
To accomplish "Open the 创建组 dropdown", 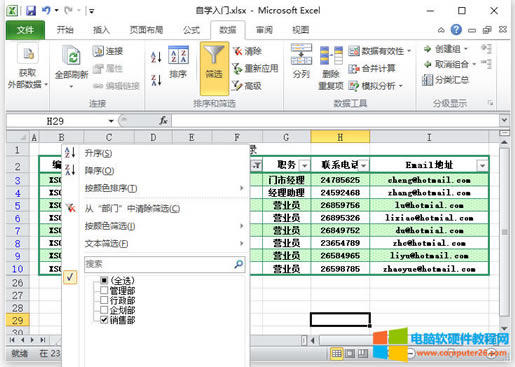I will 466,49.
